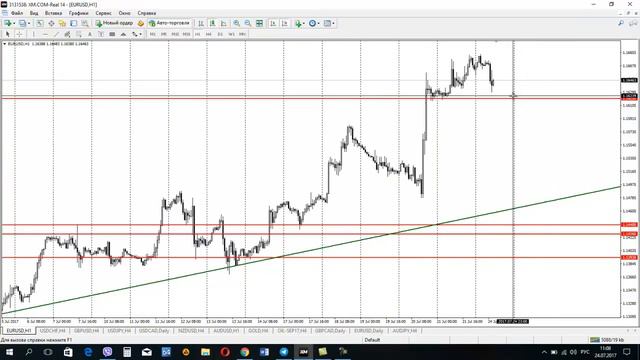Switch to USDCAD,Daily chart tab
This screenshot has height=360, width=640.
[x=154, y=331]
